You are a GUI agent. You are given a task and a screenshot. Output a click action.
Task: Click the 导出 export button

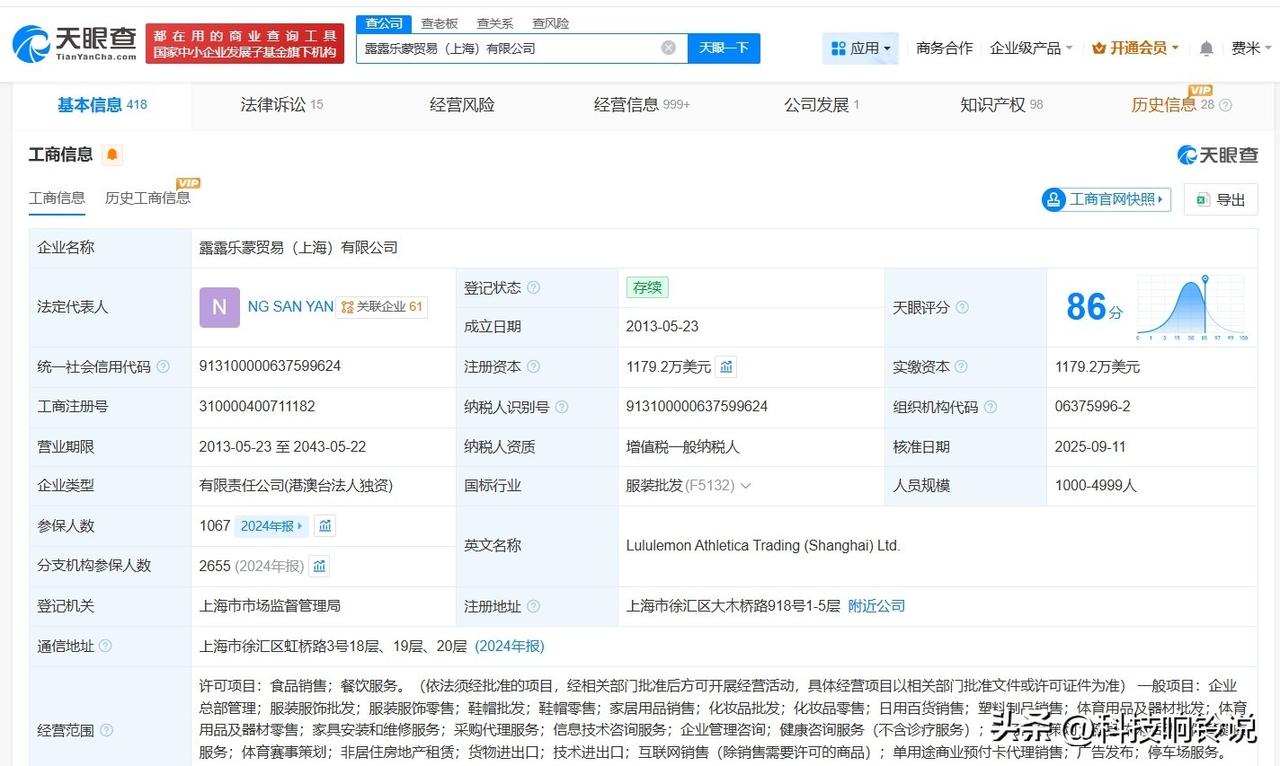click(1221, 199)
